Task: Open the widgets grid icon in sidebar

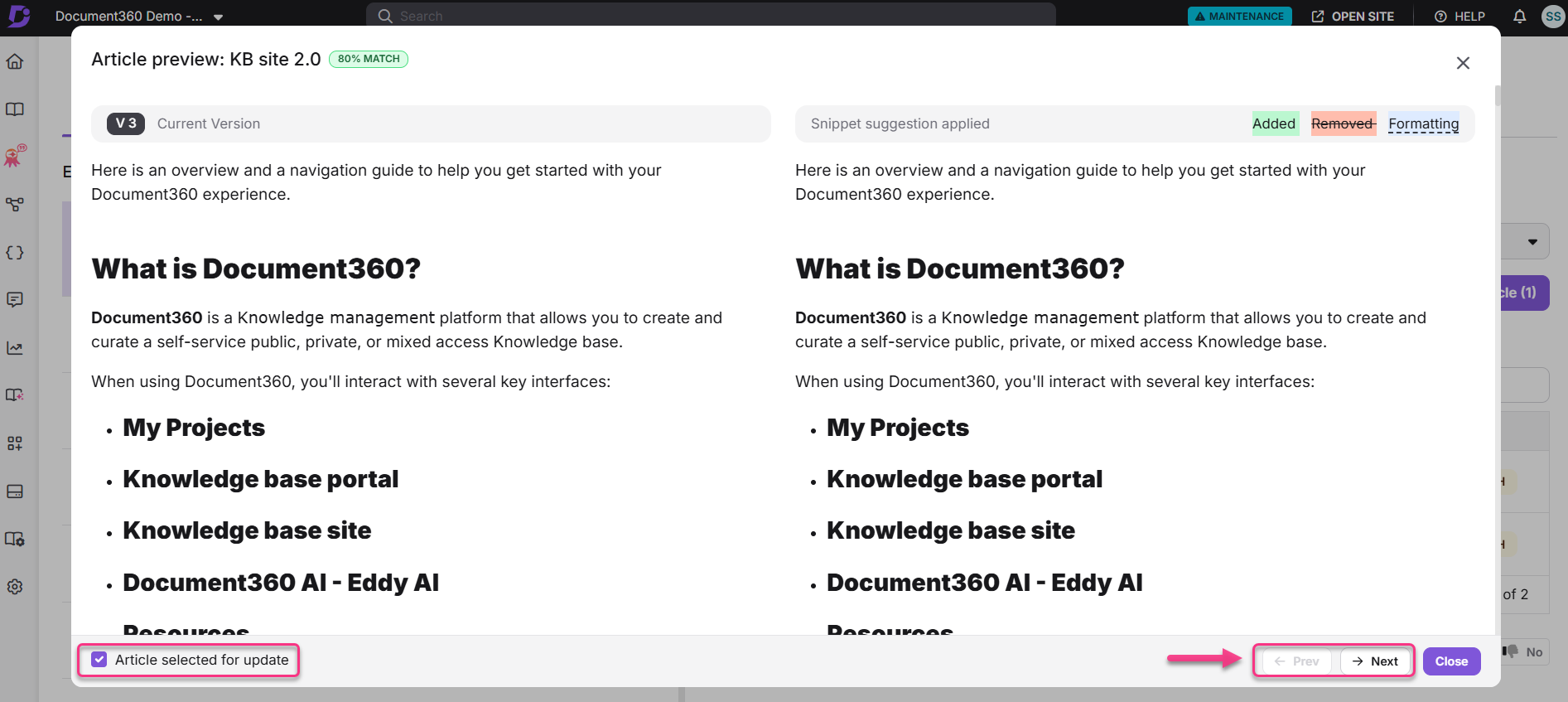Action: click(x=15, y=443)
